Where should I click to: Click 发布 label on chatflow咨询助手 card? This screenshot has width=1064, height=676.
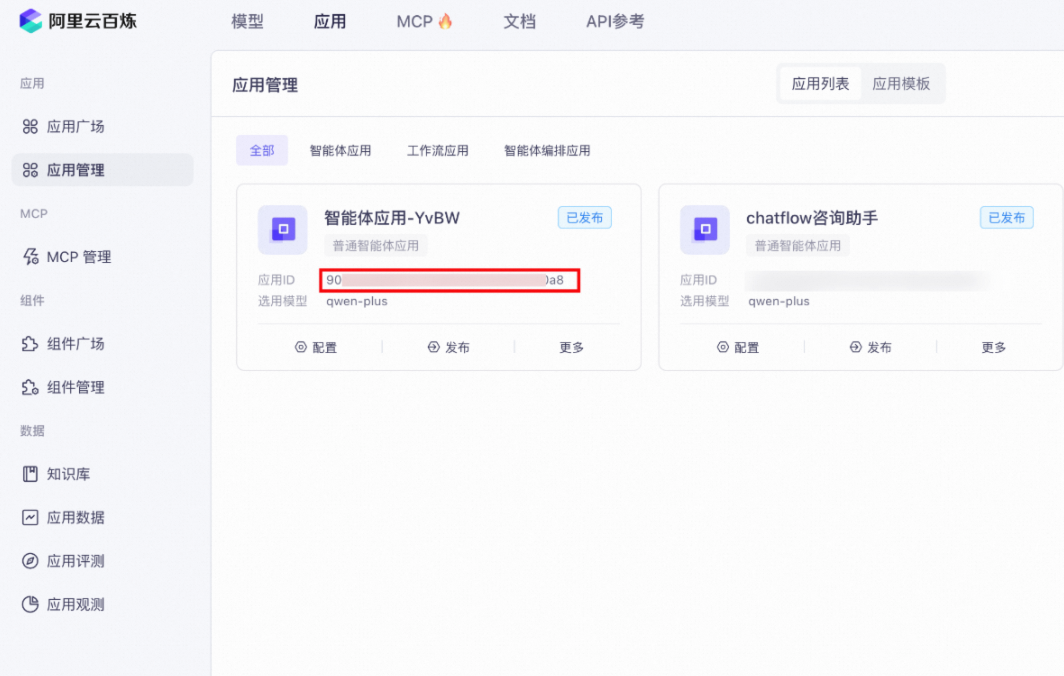point(879,348)
